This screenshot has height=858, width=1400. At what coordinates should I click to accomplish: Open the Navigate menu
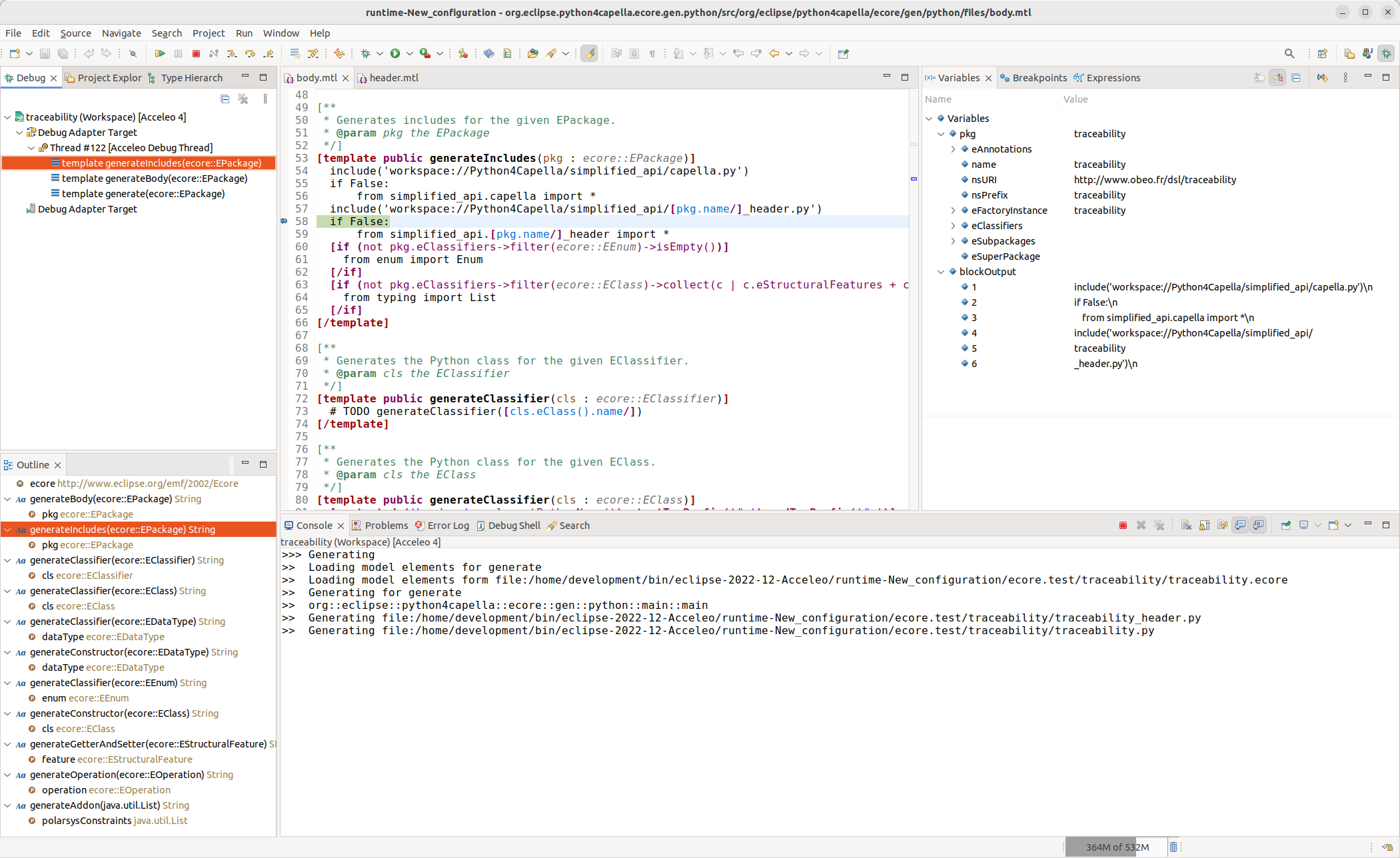pos(121,33)
